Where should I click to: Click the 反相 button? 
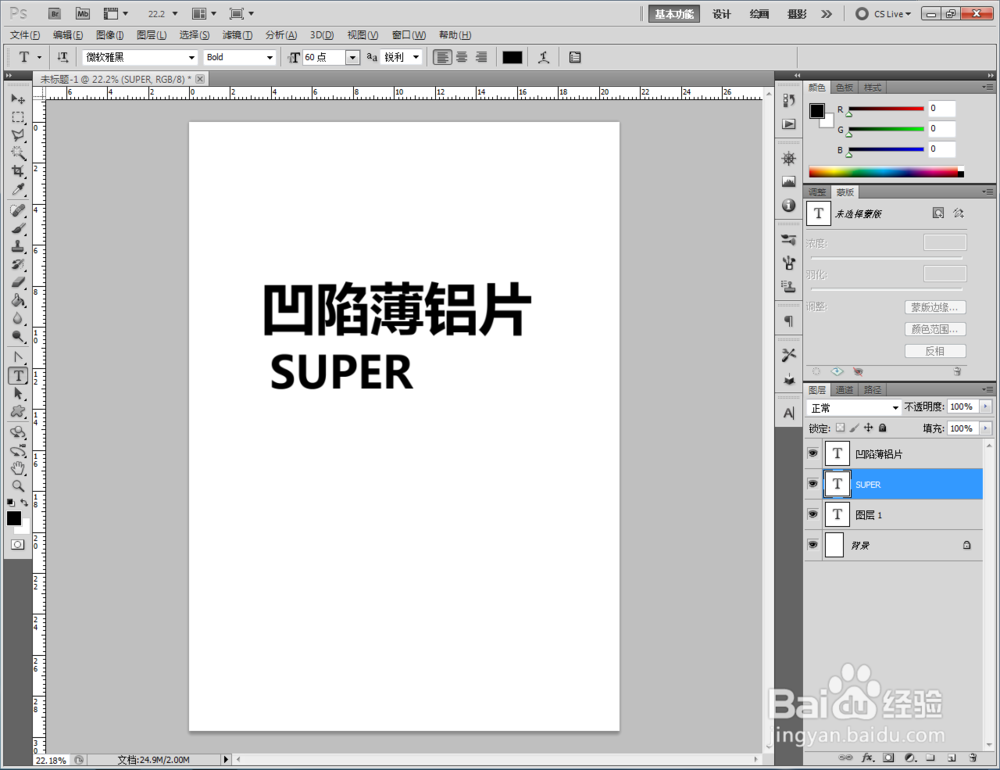click(935, 351)
